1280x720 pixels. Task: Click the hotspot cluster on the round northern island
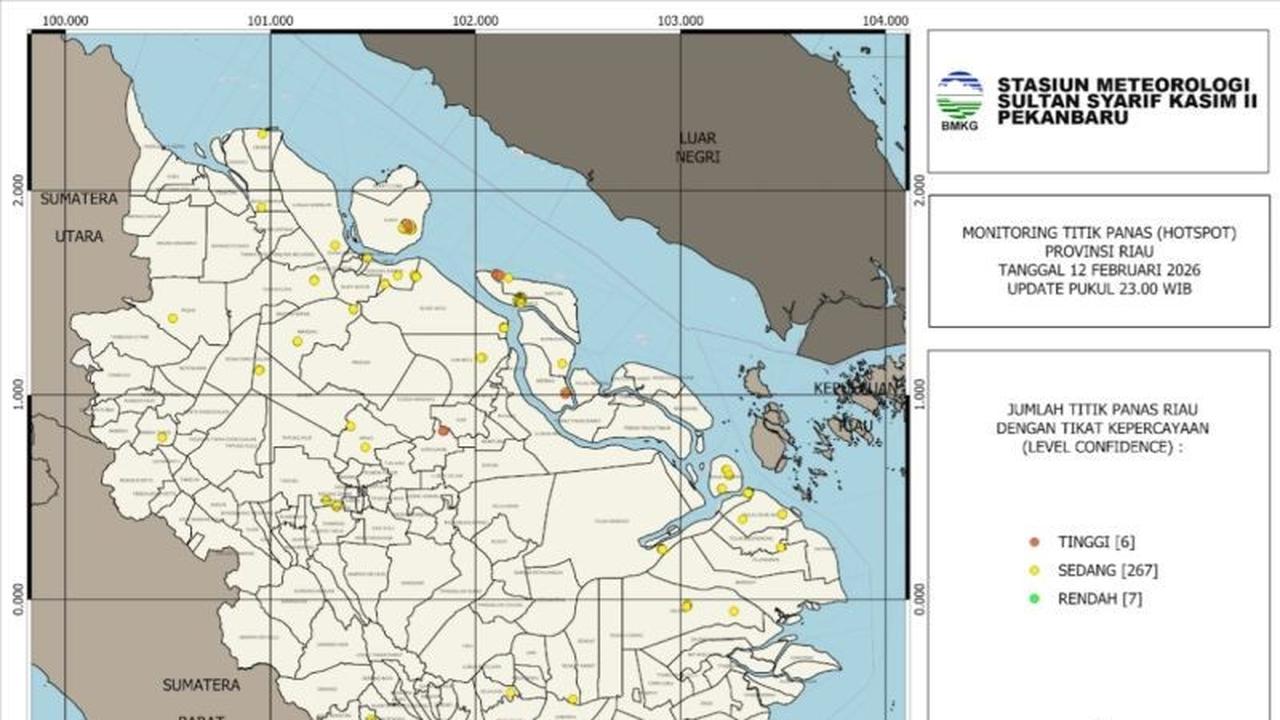(x=406, y=227)
